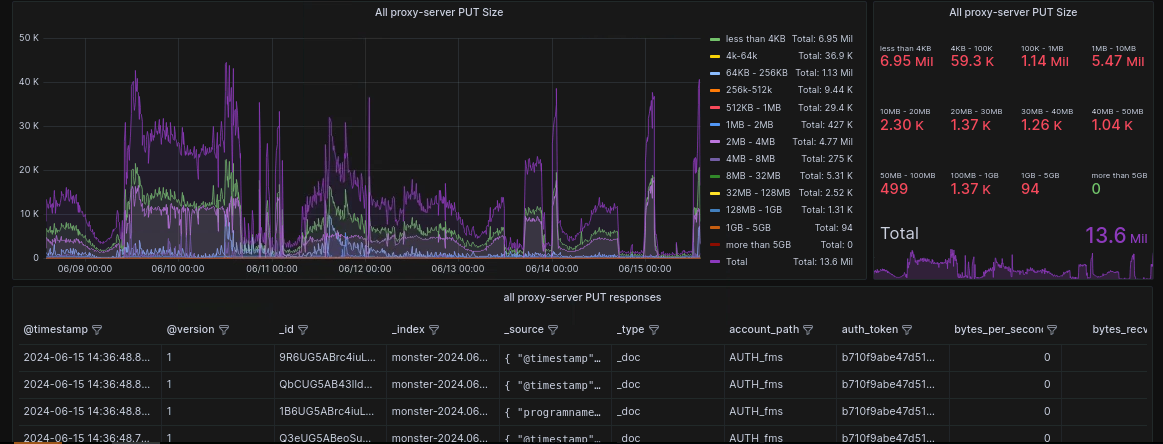This screenshot has width=1163, height=444.
Task: Toggle the '4MB - 8MB' legend series
Action: coord(751,159)
